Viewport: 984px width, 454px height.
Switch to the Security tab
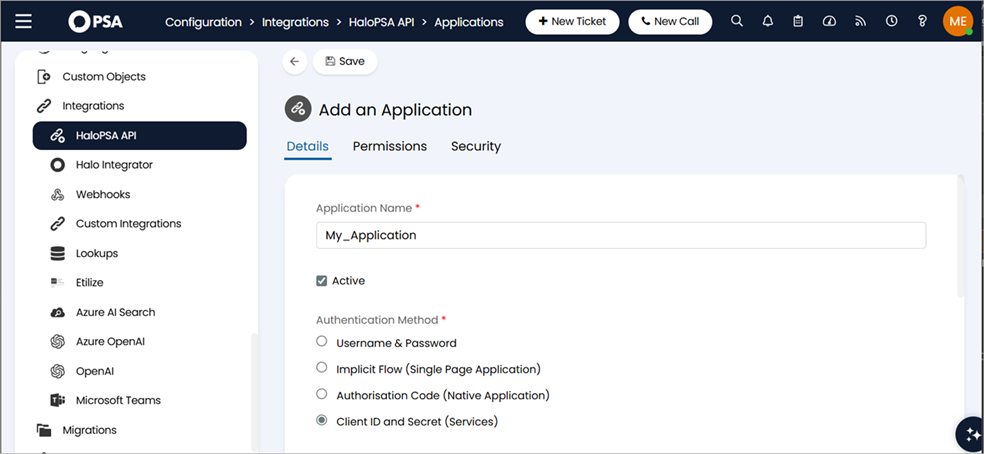click(x=476, y=146)
